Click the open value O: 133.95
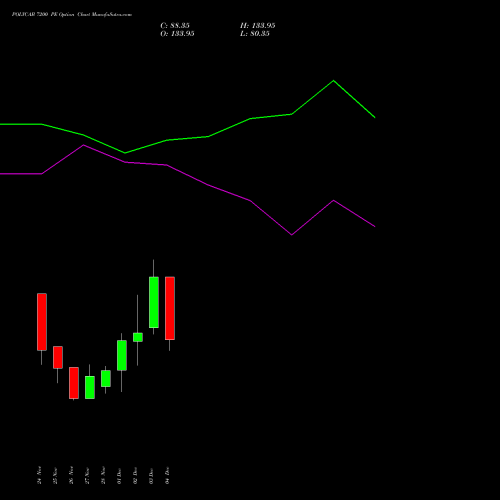 (177, 34)
